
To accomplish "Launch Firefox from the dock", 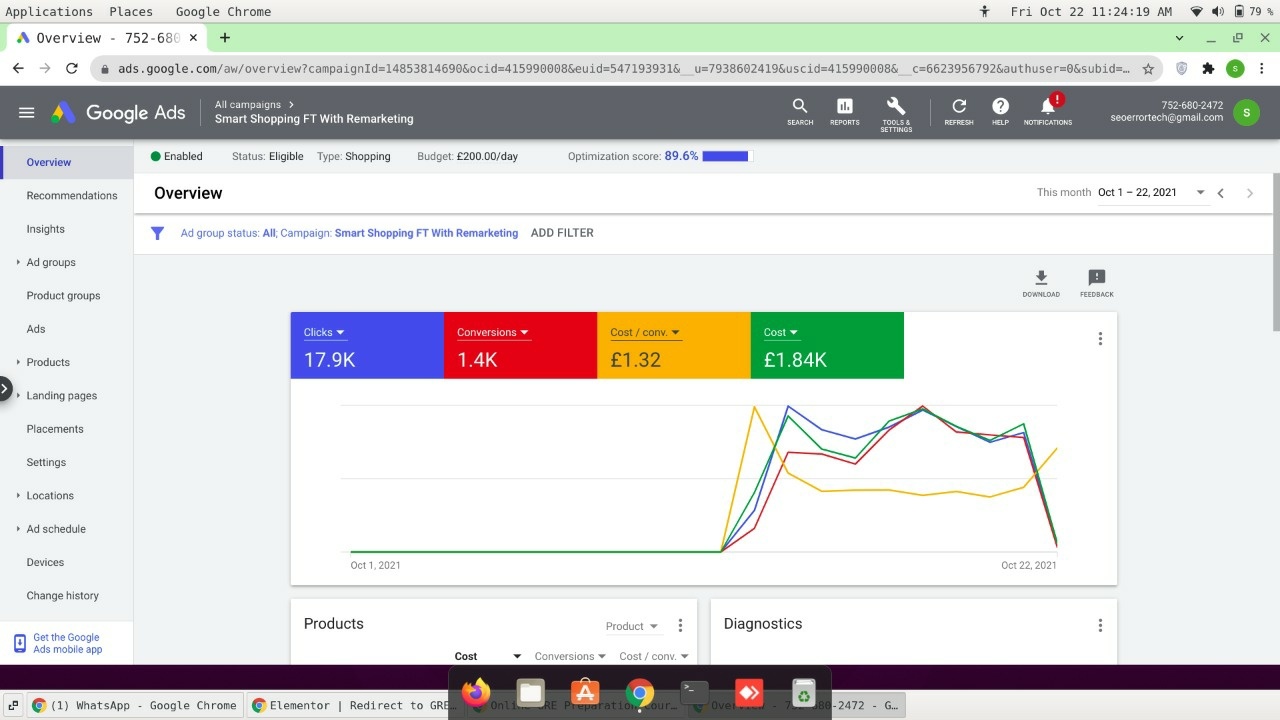I will pos(476,692).
